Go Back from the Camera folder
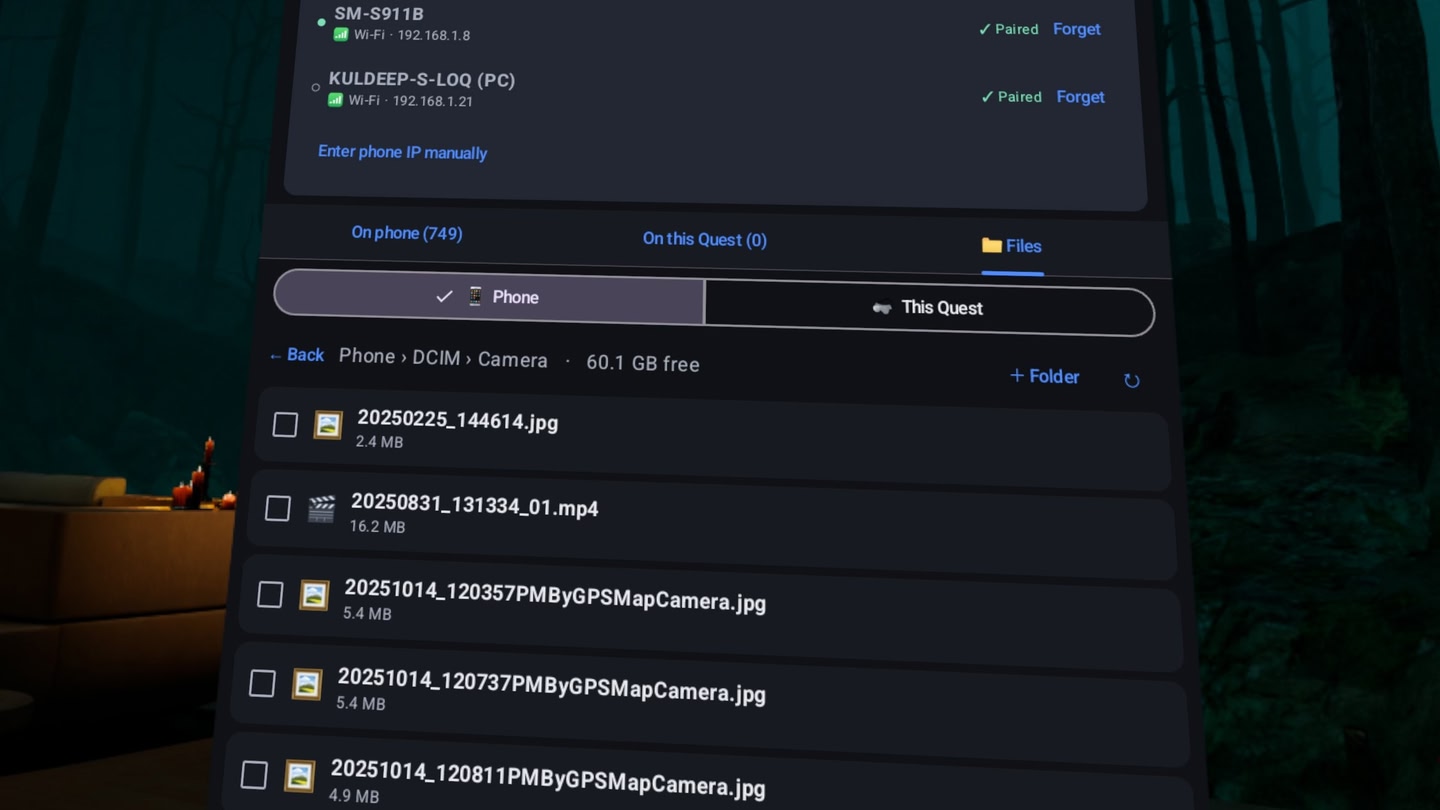This screenshot has height=810, width=1440. coord(296,355)
